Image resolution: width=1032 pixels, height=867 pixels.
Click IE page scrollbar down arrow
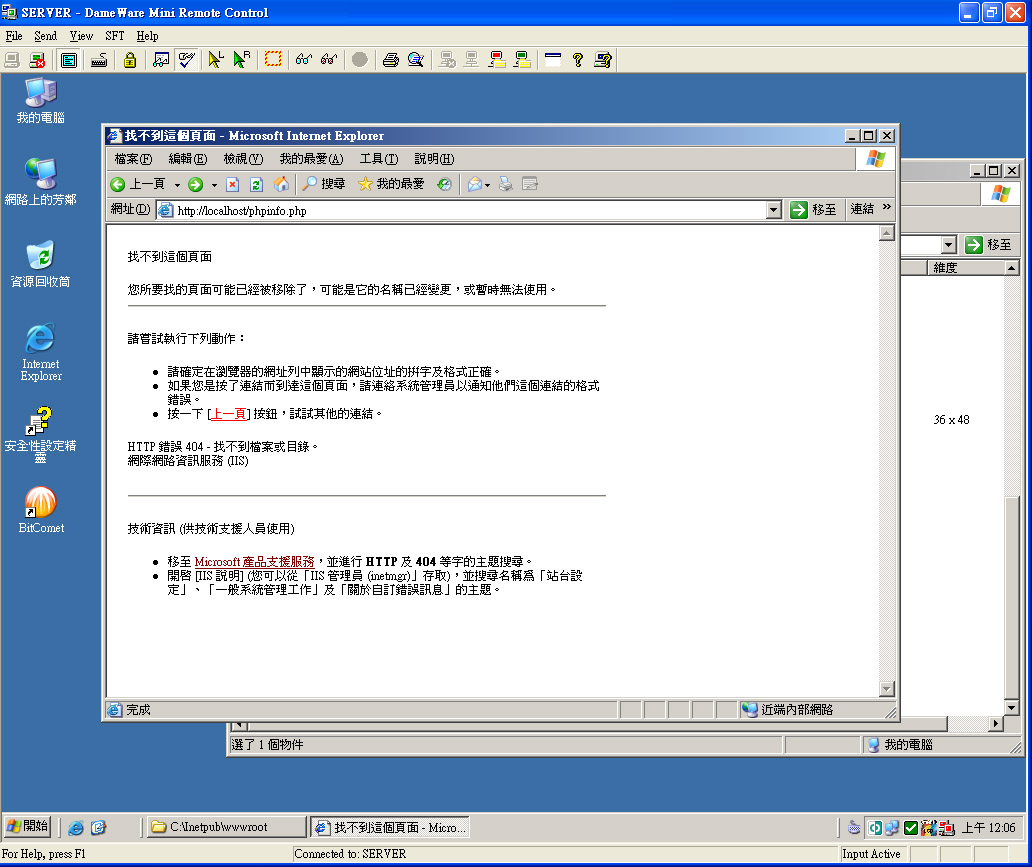[x=887, y=689]
